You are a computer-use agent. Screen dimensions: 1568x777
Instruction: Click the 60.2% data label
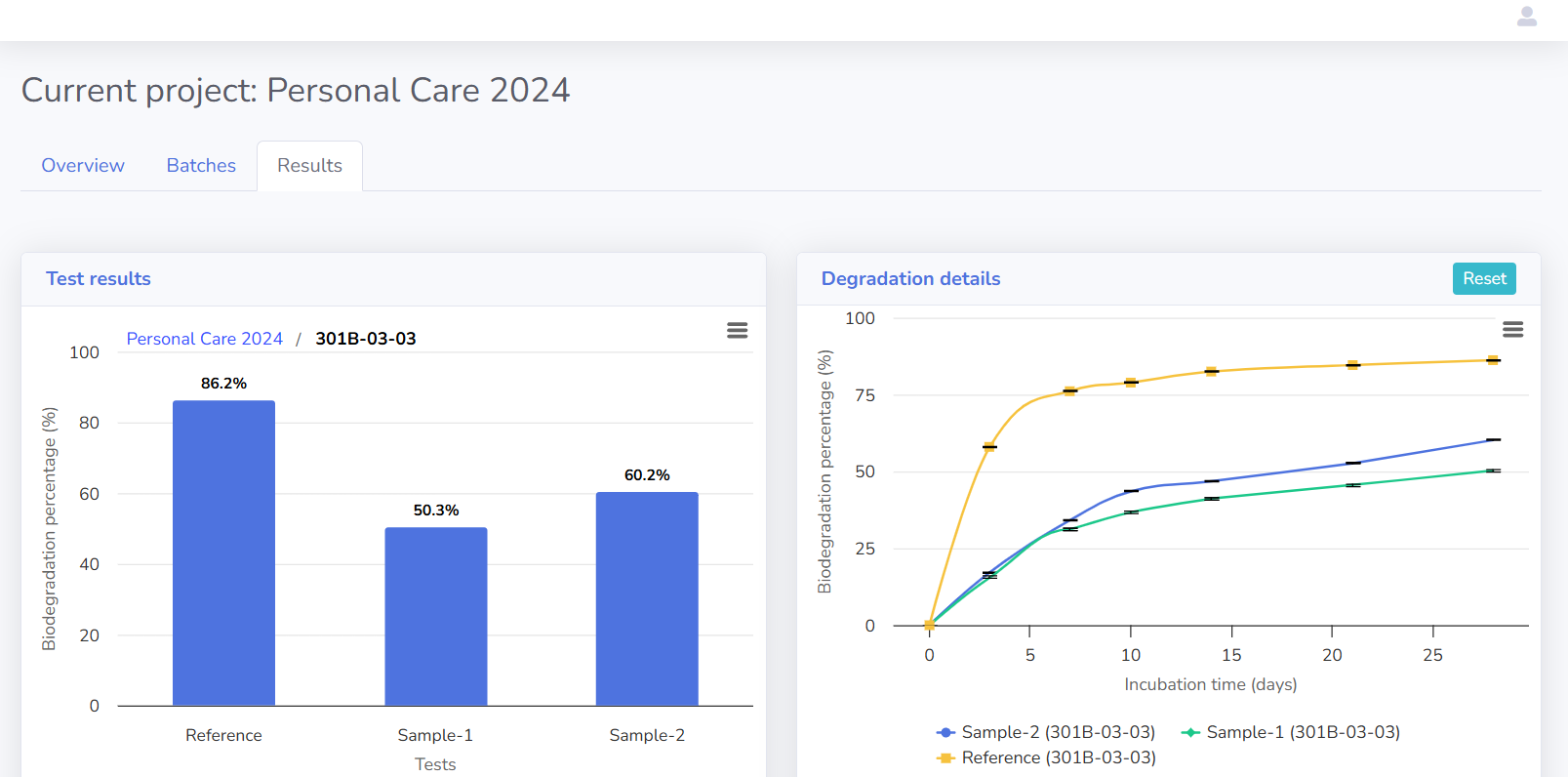[x=647, y=475]
